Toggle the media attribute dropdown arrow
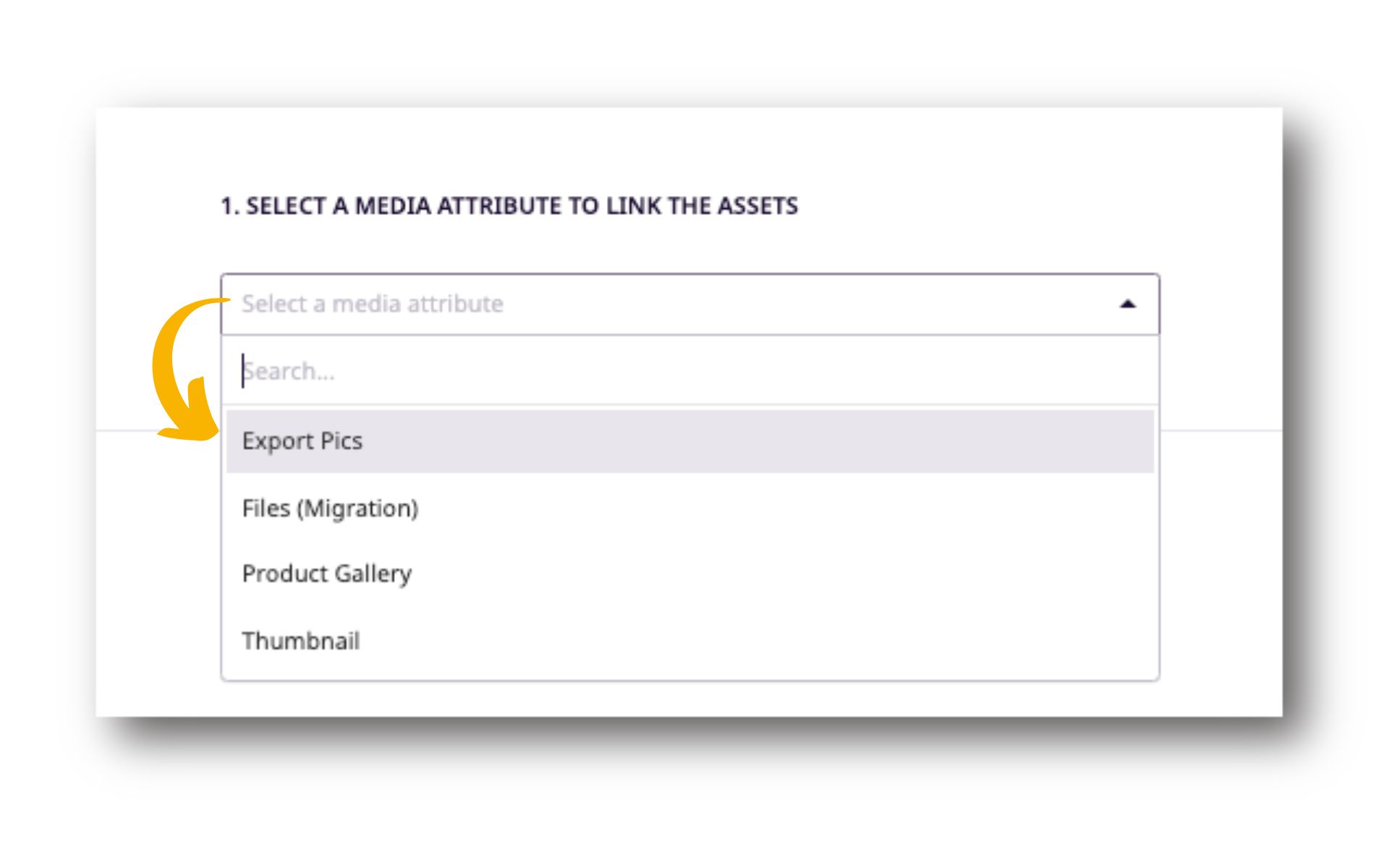 coord(1127,305)
